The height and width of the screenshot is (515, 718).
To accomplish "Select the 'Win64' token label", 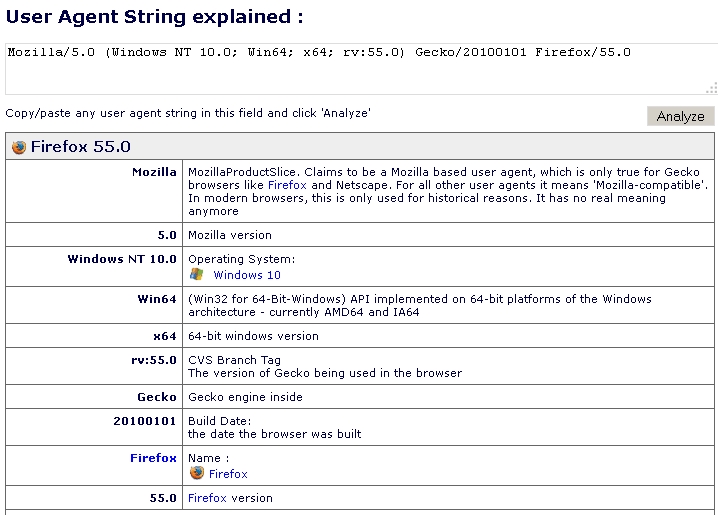I will tap(157, 299).
